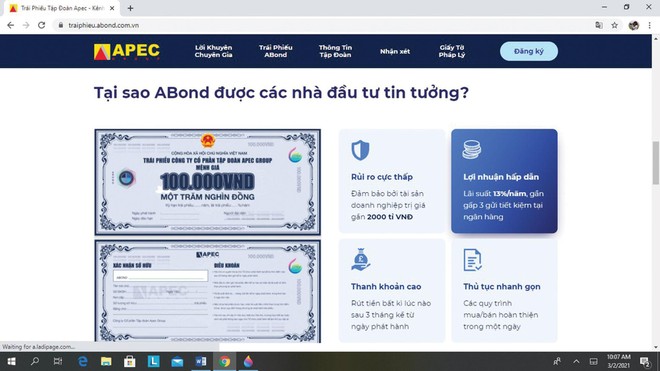Open Task View on the taskbar

pyautogui.click(x=58, y=361)
